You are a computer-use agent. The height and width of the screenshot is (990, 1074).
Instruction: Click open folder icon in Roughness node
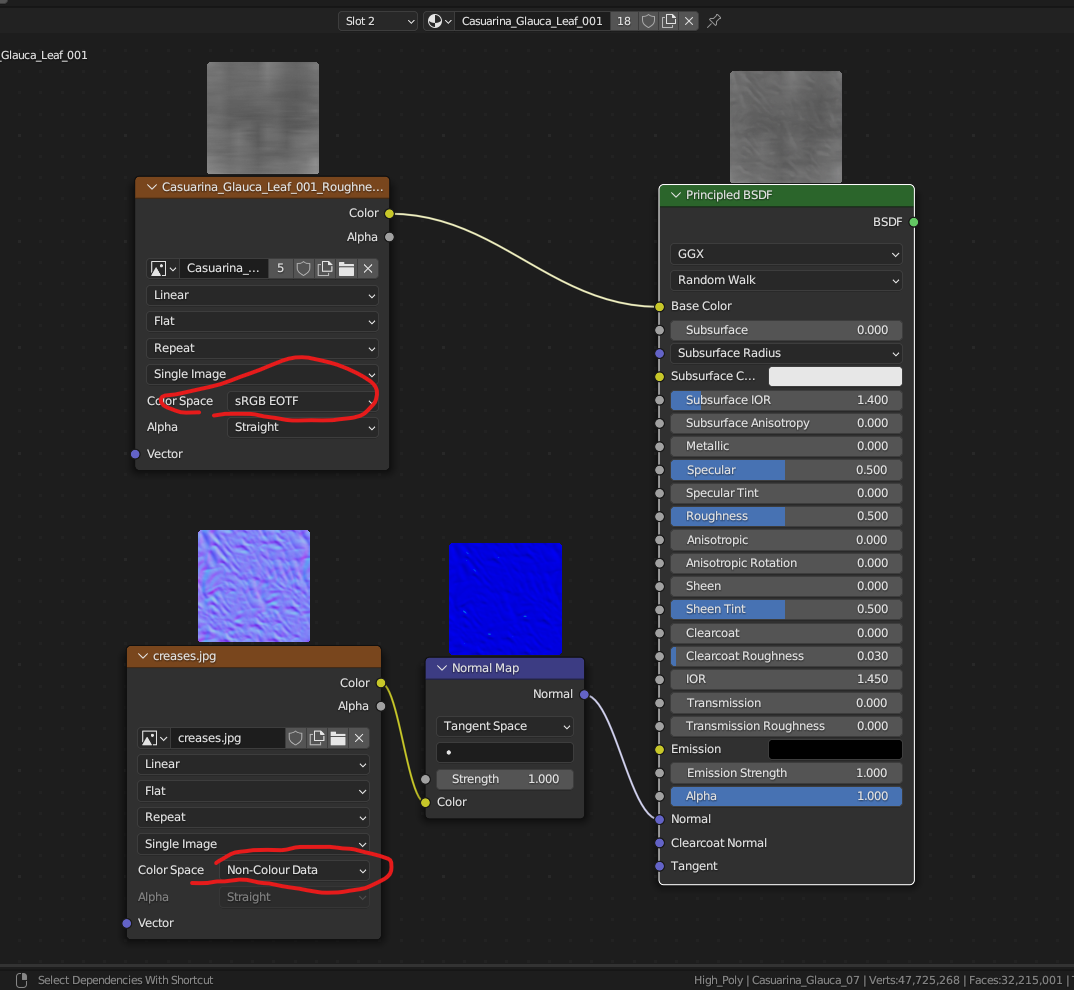click(x=347, y=269)
